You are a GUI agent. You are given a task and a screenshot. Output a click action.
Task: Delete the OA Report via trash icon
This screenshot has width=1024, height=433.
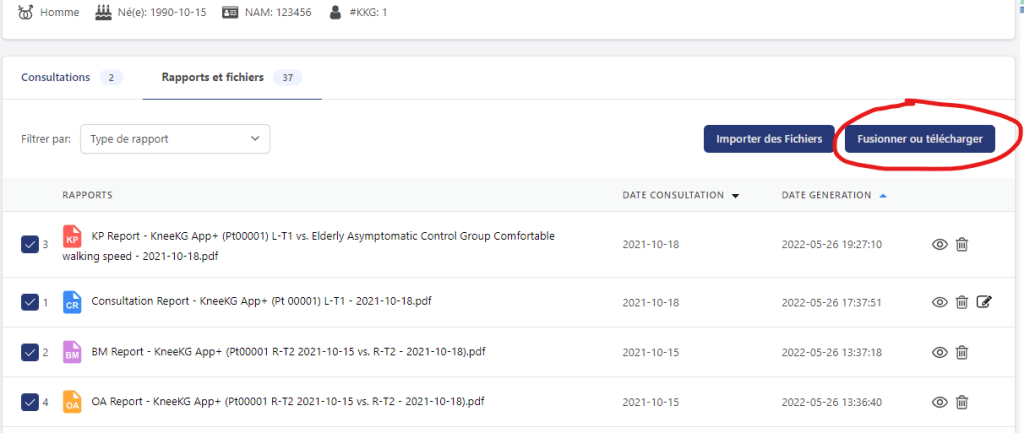[961, 402]
